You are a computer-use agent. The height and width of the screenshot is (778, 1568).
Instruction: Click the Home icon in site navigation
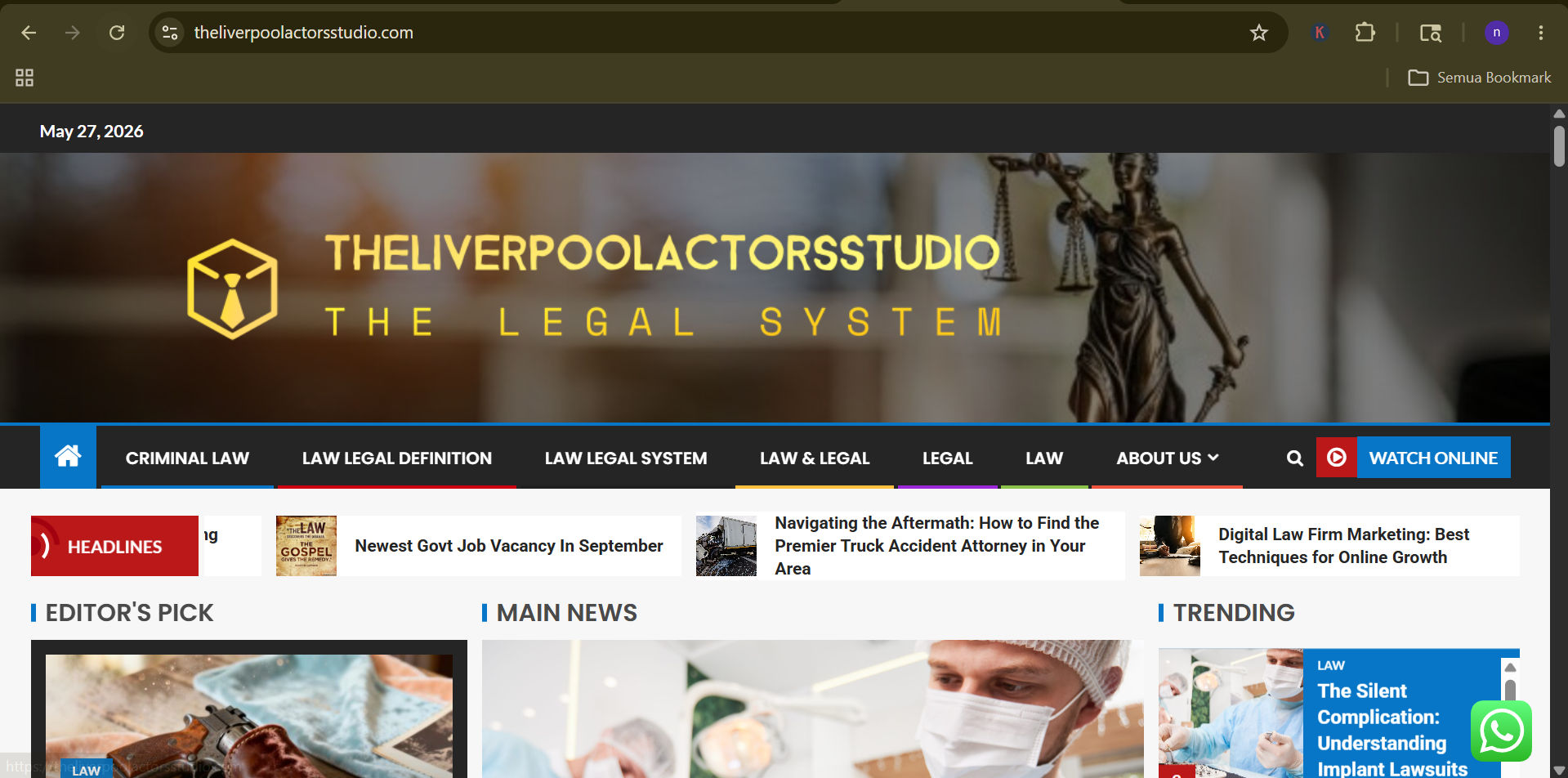(68, 456)
